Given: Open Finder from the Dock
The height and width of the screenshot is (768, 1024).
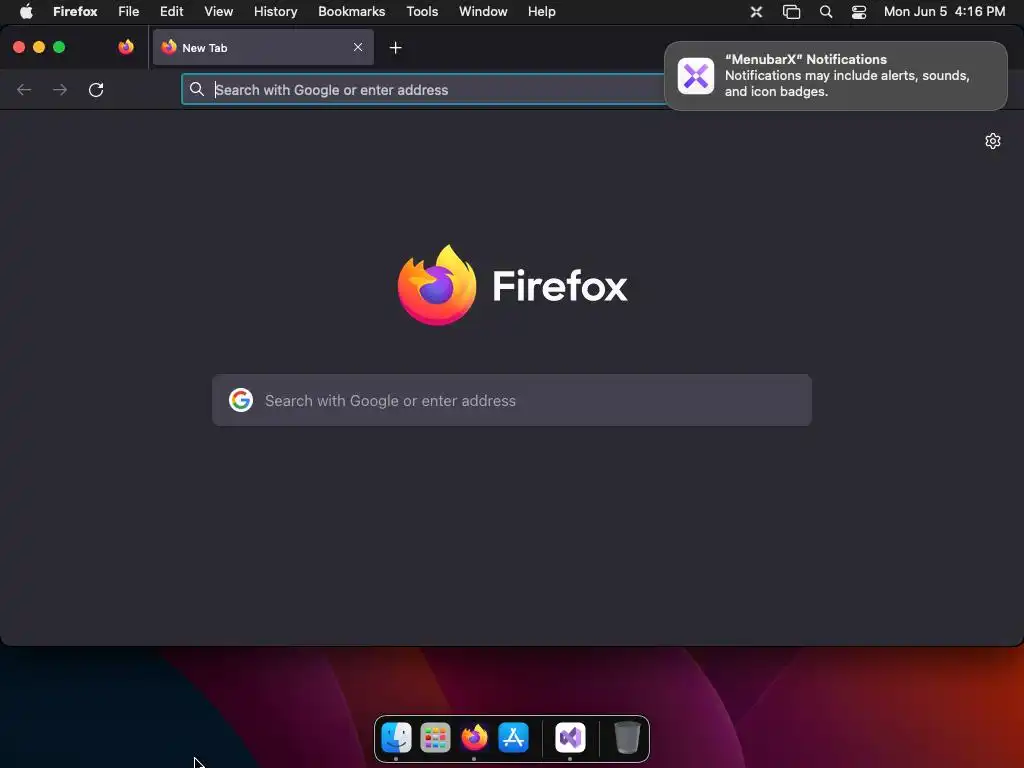Looking at the screenshot, I should pos(396,737).
